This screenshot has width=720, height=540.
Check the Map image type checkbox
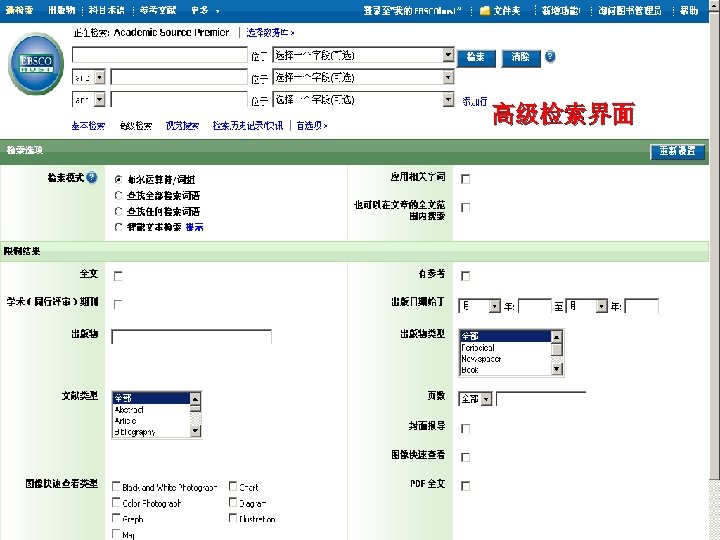[117, 534]
